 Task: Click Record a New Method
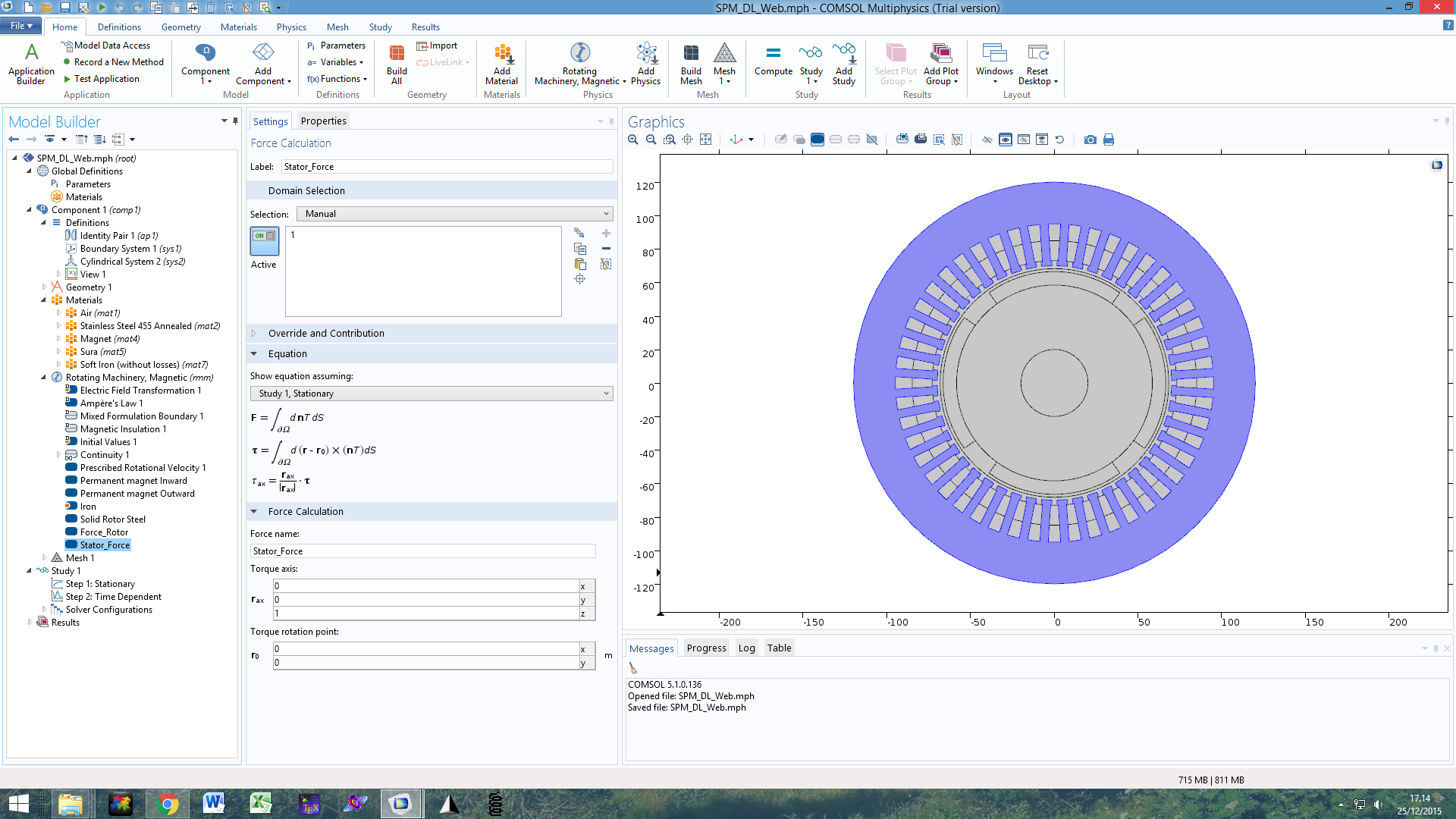coord(118,62)
